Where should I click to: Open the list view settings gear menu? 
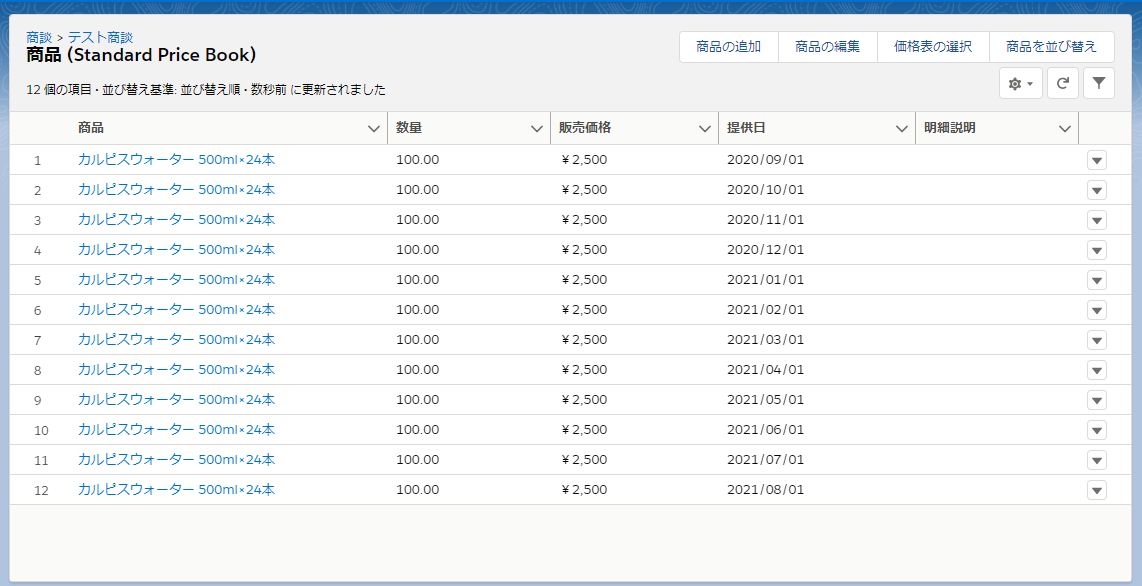tap(1020, 84)
